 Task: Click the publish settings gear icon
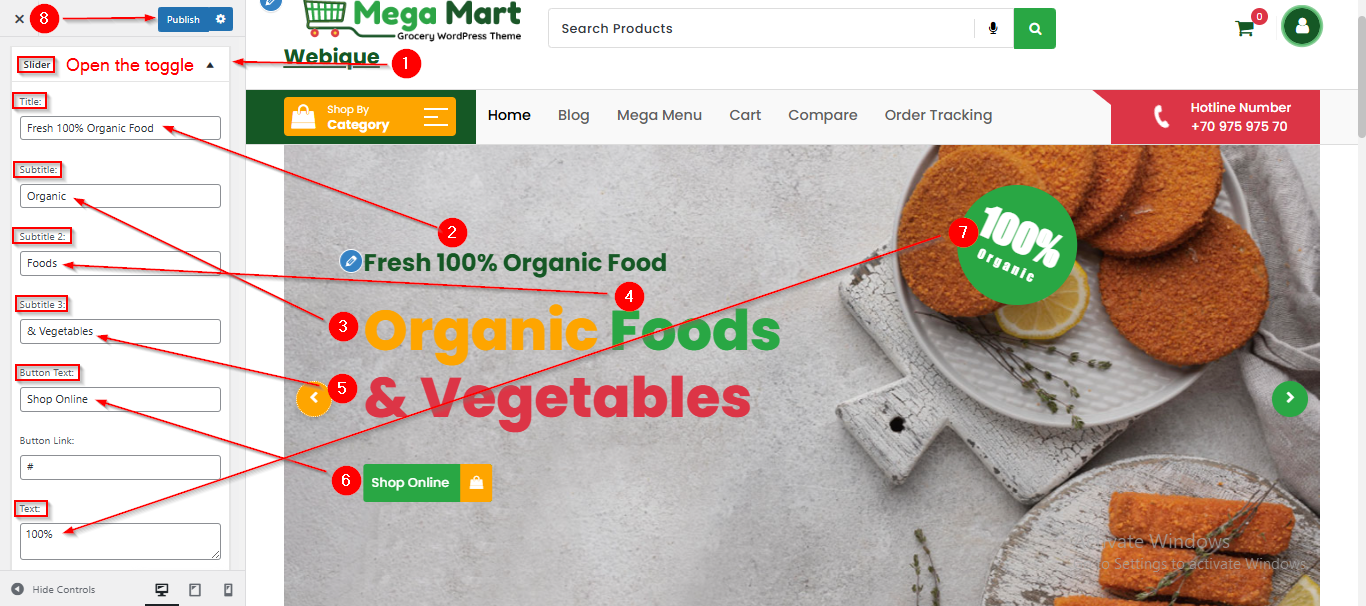[x=221, y=19]
